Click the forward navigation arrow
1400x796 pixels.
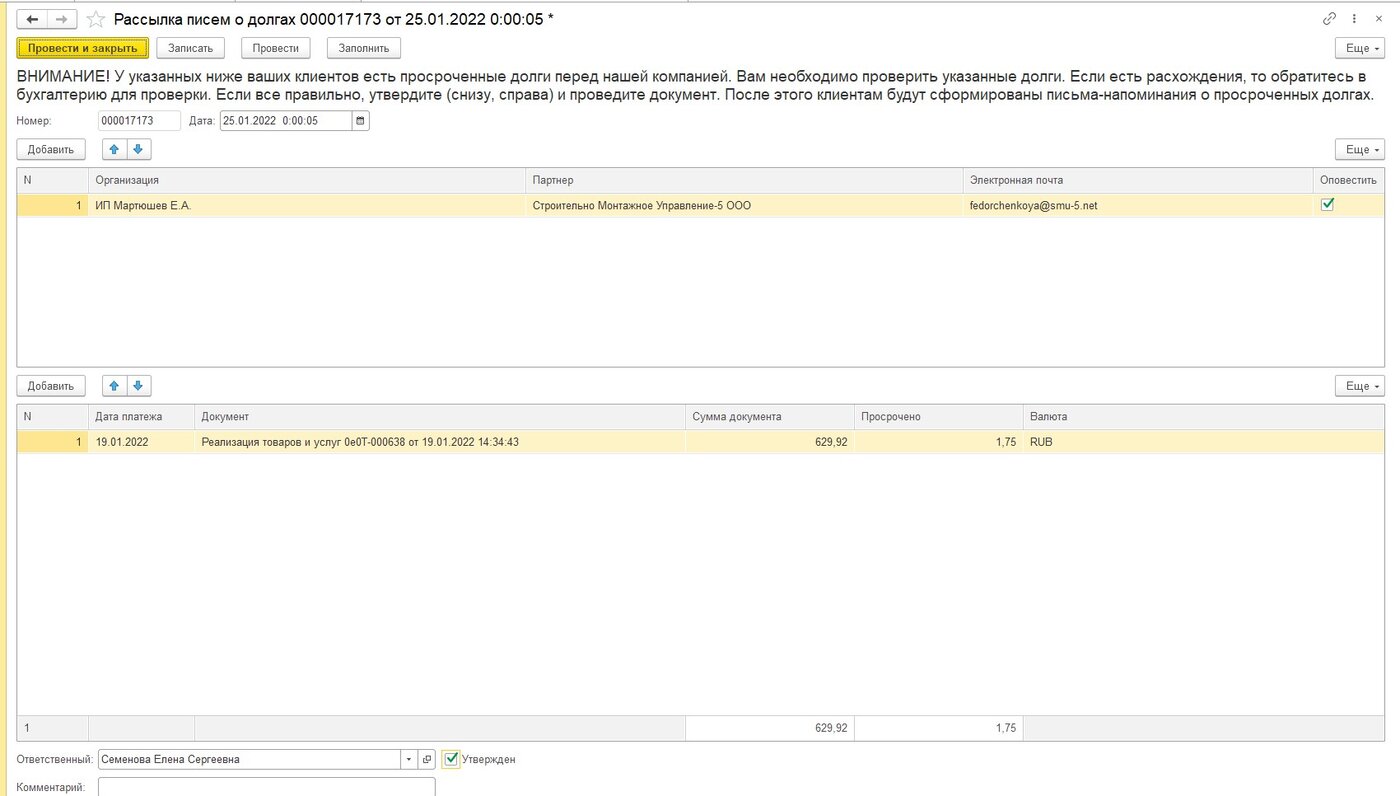(x=61, y=19)
